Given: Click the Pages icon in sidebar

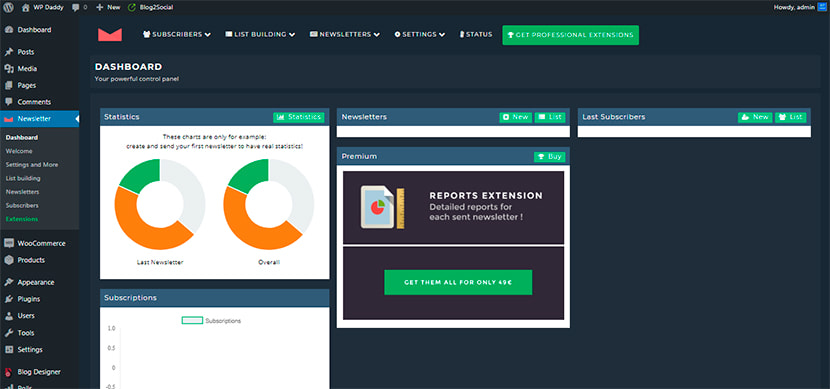Looking at the screenshot, I should [x=8, y=85].
